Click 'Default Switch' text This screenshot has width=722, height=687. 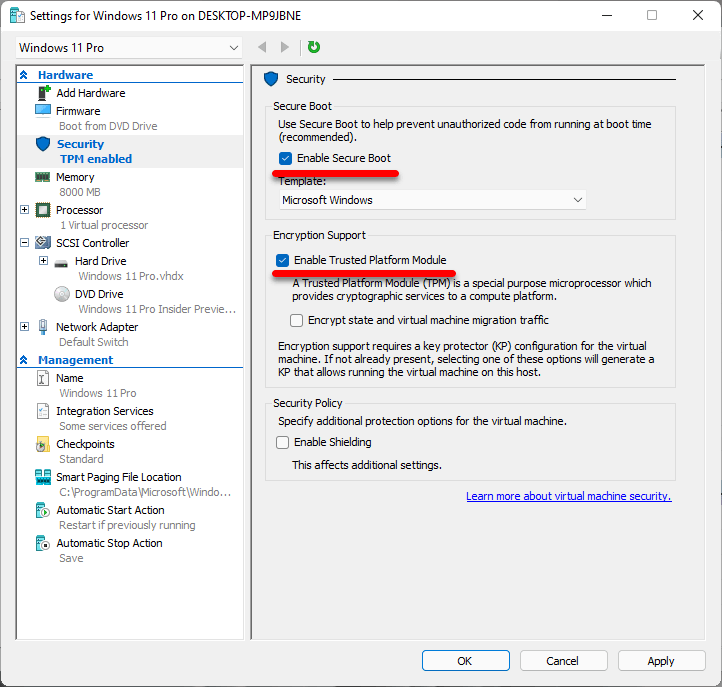94,342
